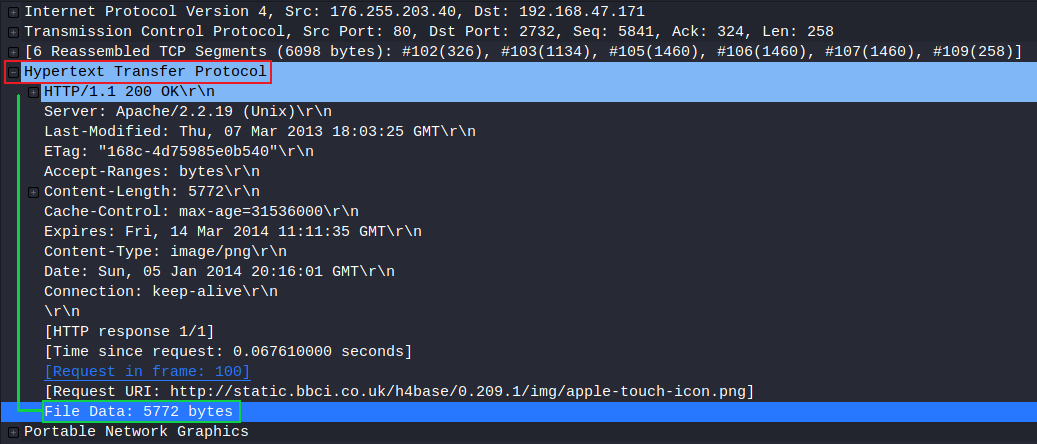Expand the Internet Protocol Version 4 section
Image resolution: width=1037 pixels, height=444 pixels.
13,12
